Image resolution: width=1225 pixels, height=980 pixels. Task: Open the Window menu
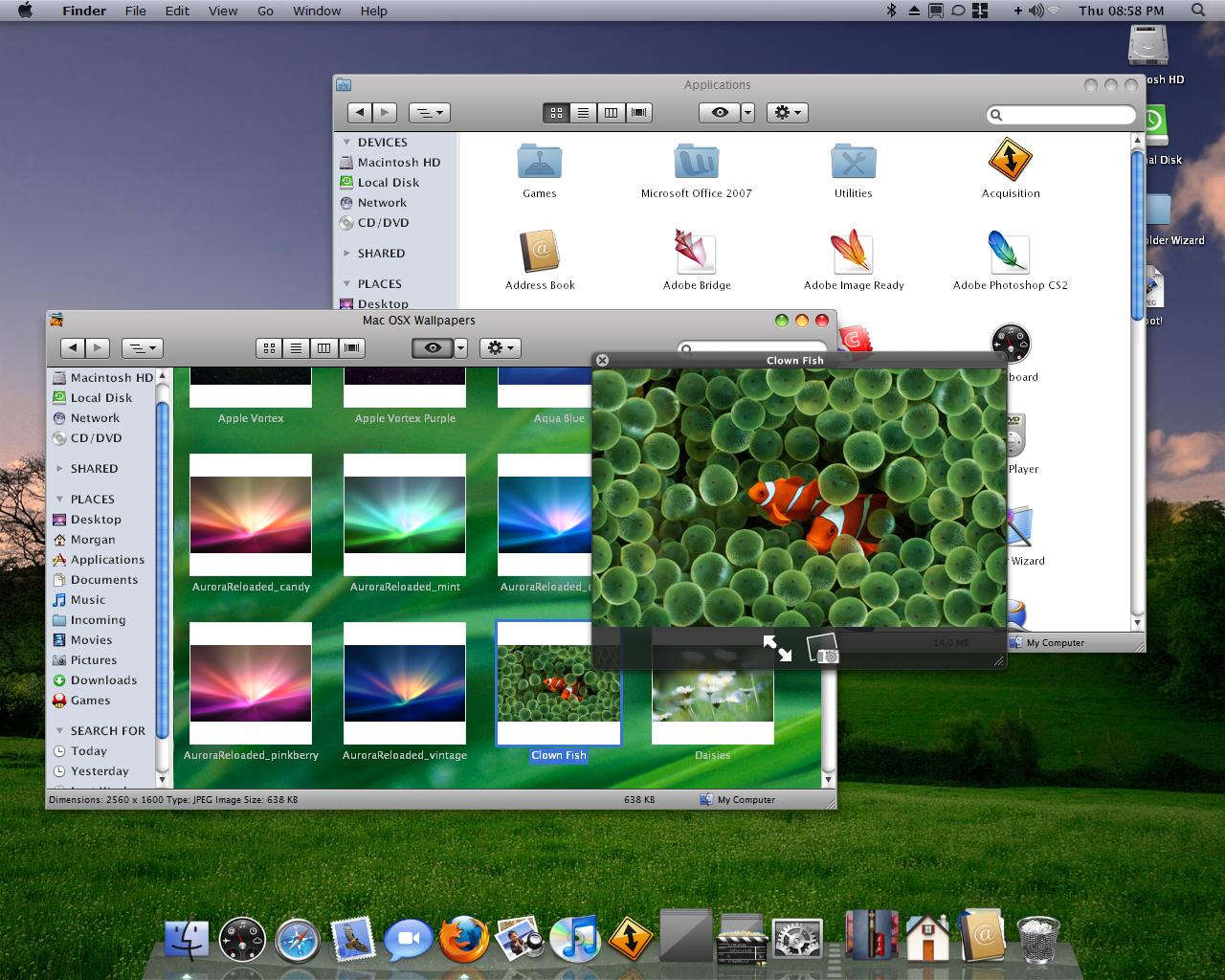click(317, 11)
